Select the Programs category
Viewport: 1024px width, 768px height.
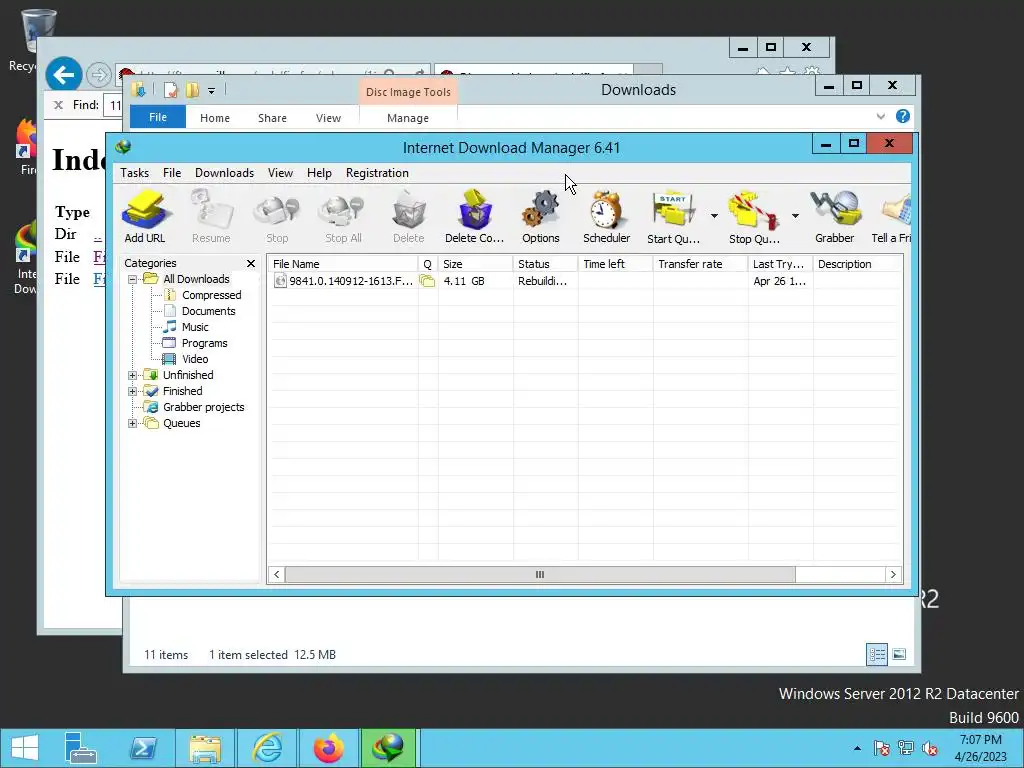204,344
